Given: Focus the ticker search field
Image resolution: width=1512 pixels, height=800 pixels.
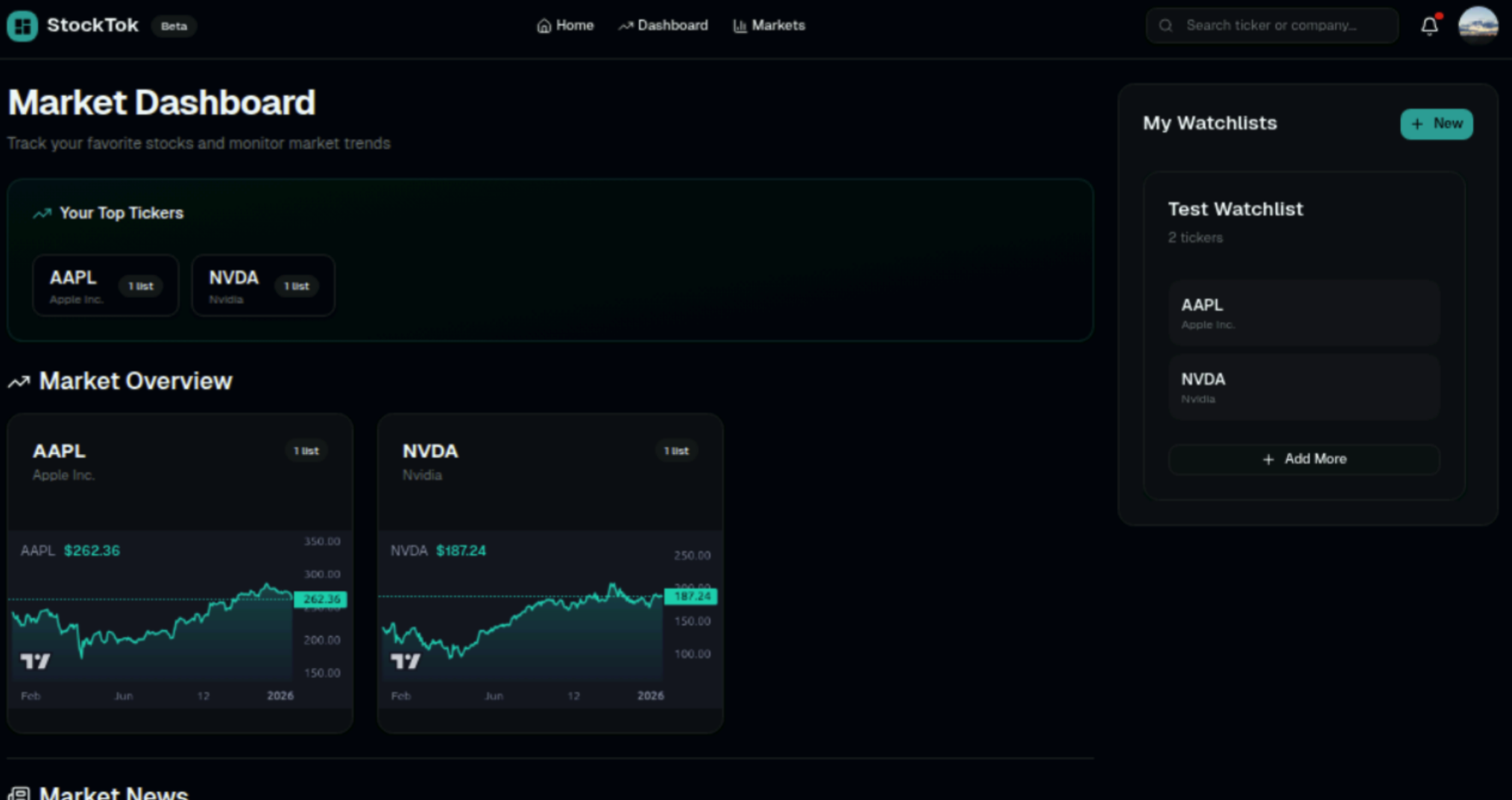Looking at the screenshot, I should pyautogui.click(x=1272, y=26).
